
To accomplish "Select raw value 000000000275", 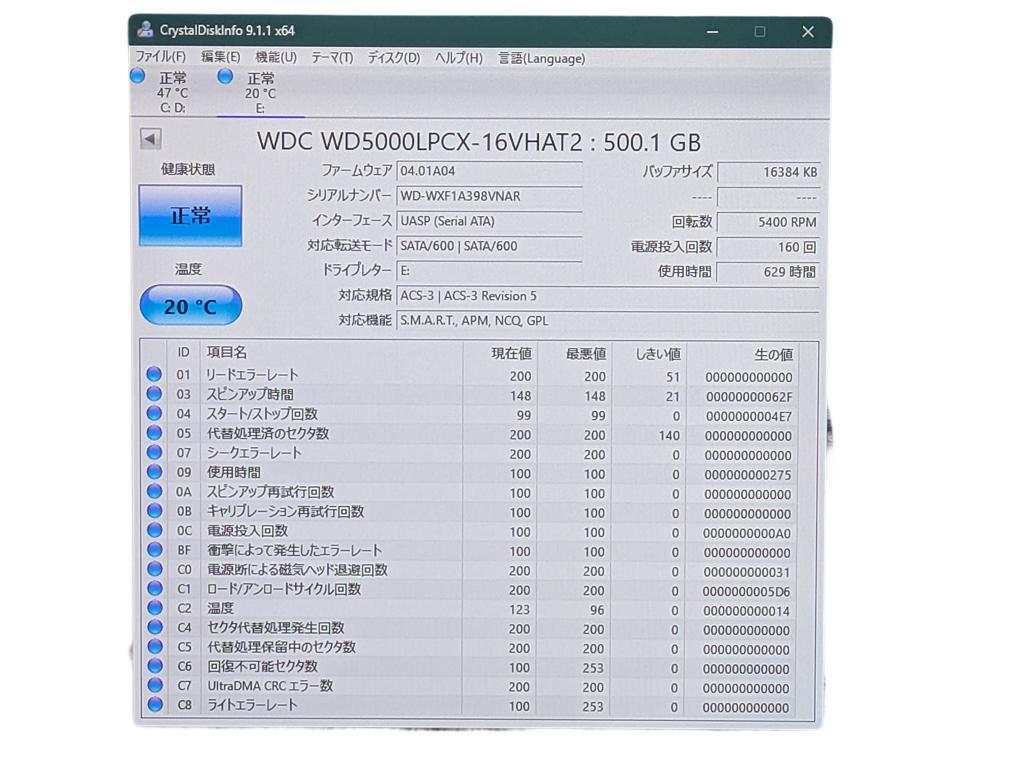I will coord(748,475).
